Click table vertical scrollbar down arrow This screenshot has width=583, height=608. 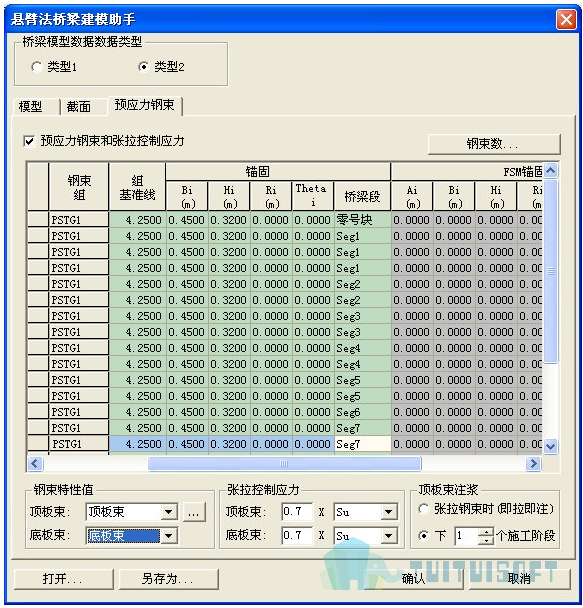point(550,446)
